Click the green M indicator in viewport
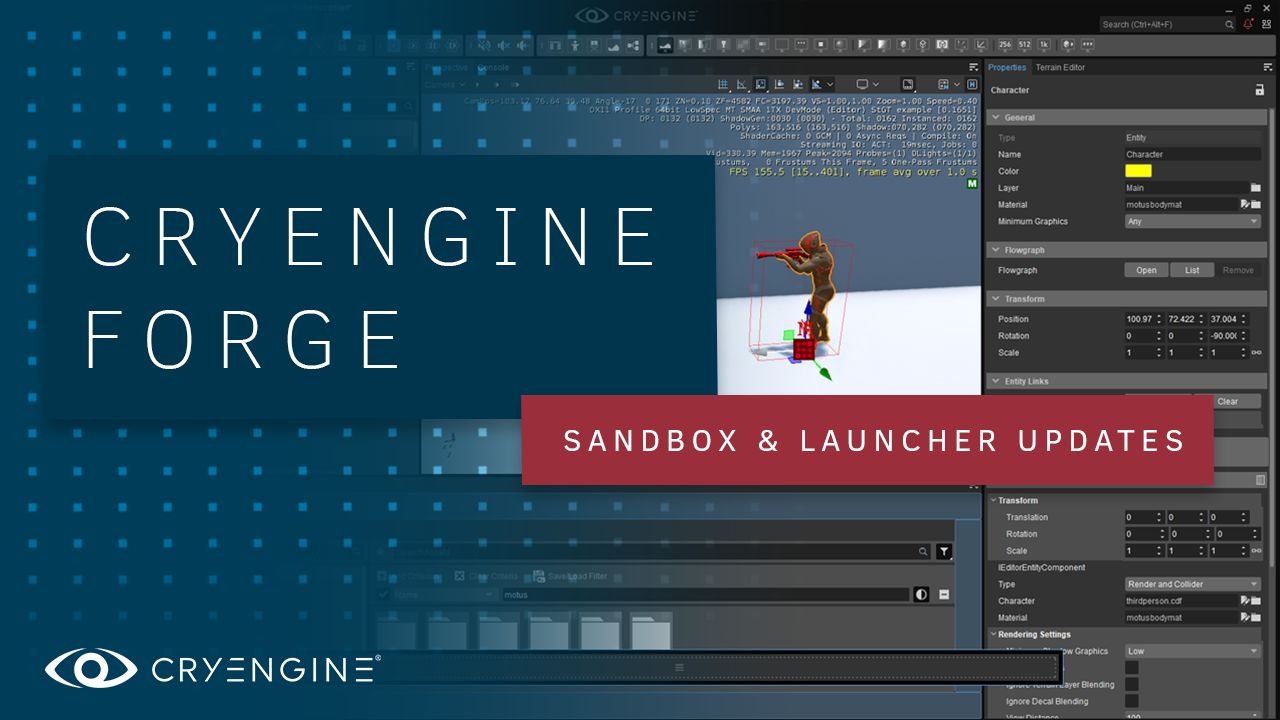This screenshot has height=720, width=1280. (972, 185)
